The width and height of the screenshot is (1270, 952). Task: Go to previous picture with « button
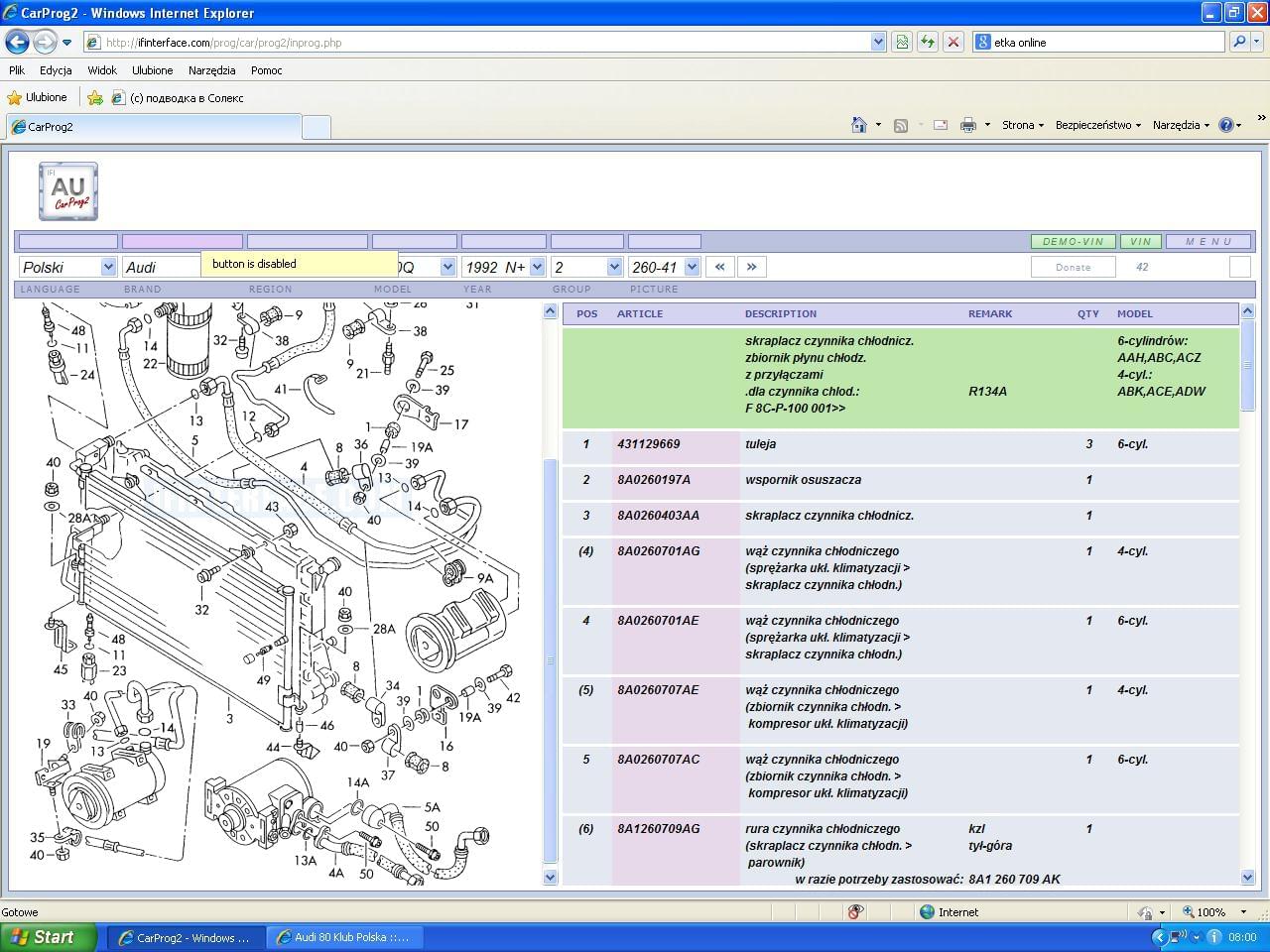tap(719, 267)
